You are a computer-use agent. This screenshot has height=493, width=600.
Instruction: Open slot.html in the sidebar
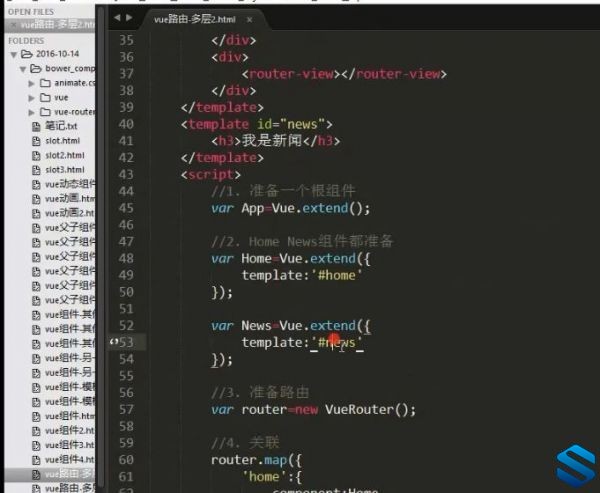coord(62,141)
